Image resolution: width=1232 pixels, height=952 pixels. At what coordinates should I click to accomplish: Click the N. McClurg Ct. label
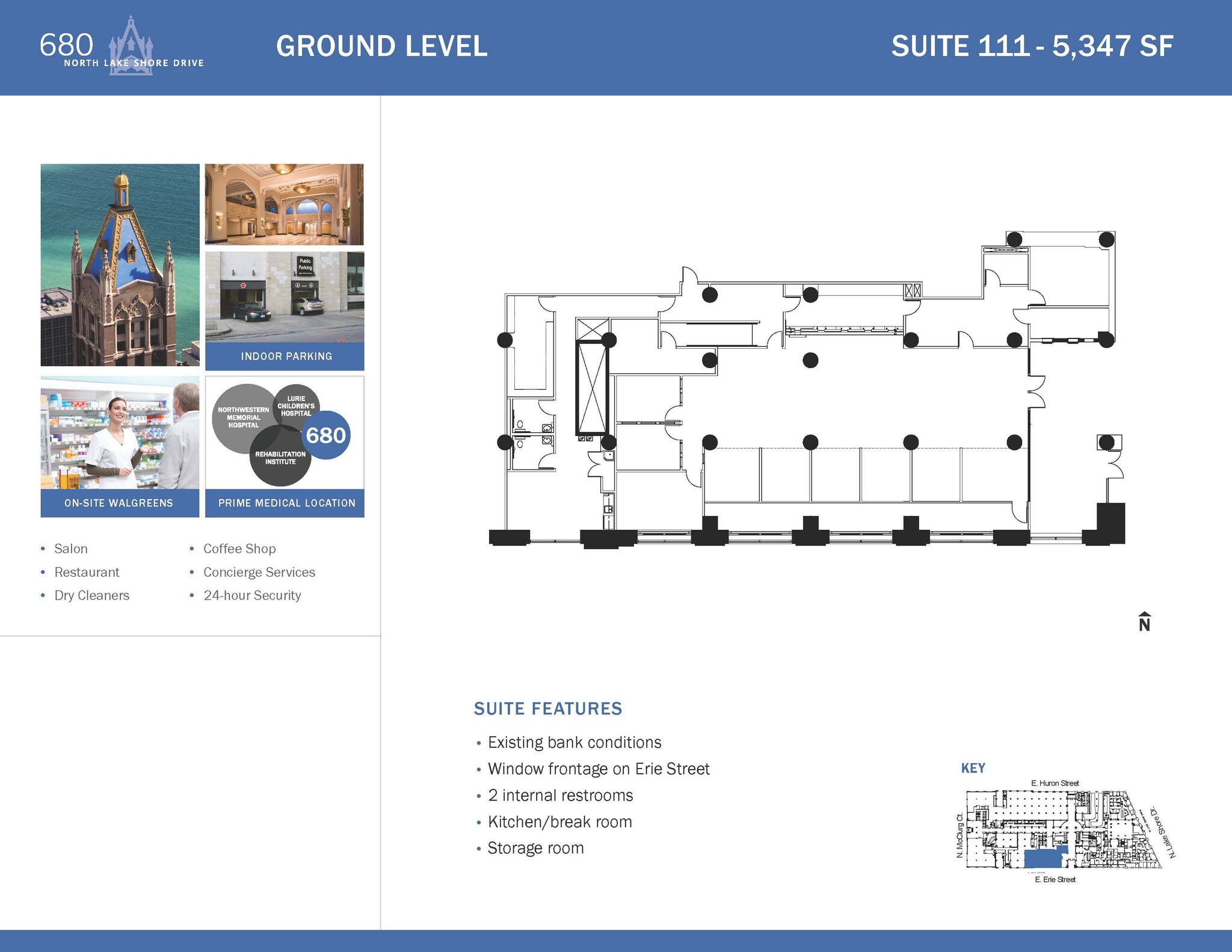pos(960,835)
